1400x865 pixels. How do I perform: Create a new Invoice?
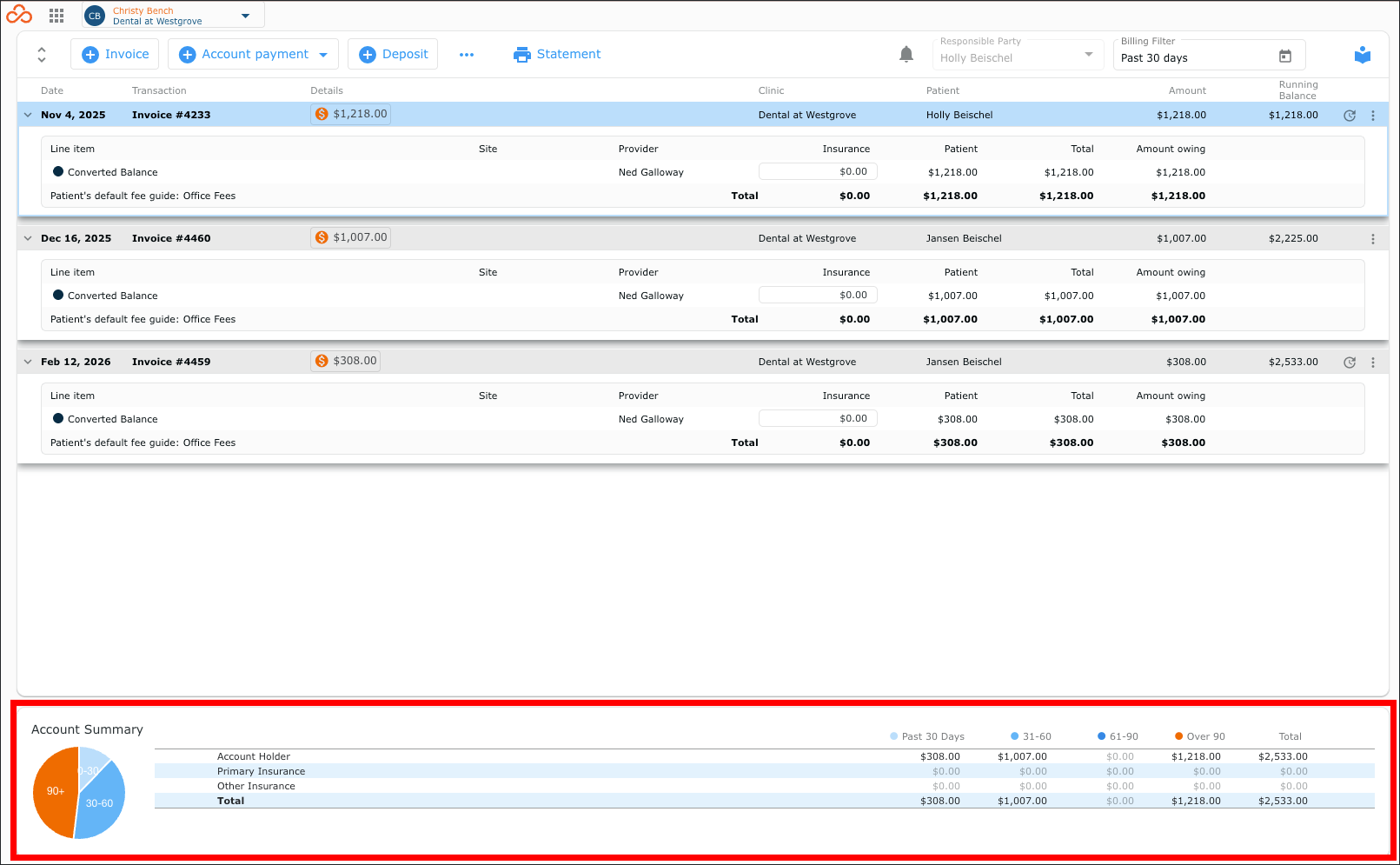[115, 54]
